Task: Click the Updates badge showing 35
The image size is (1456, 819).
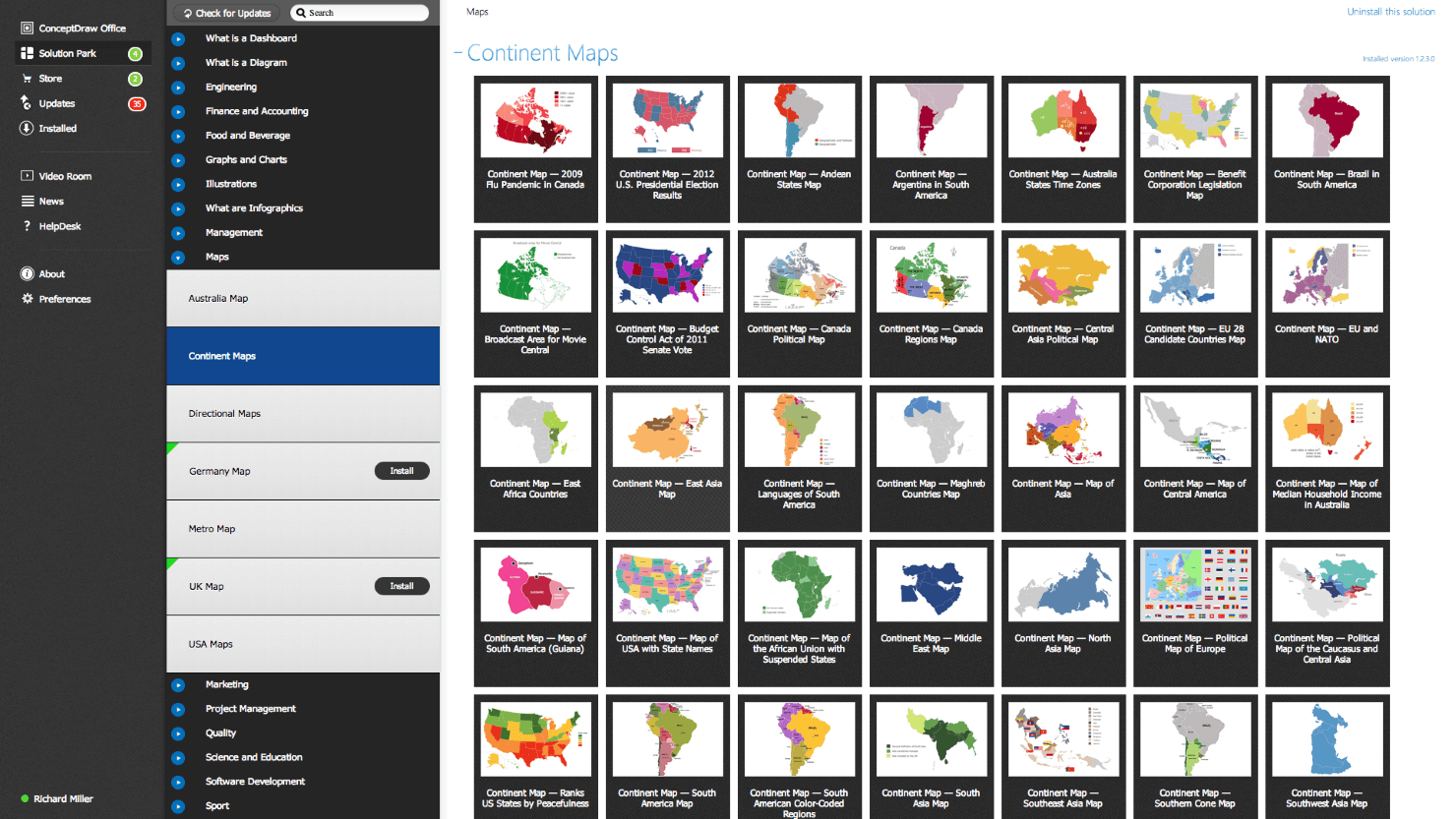Action: (137, 103)
